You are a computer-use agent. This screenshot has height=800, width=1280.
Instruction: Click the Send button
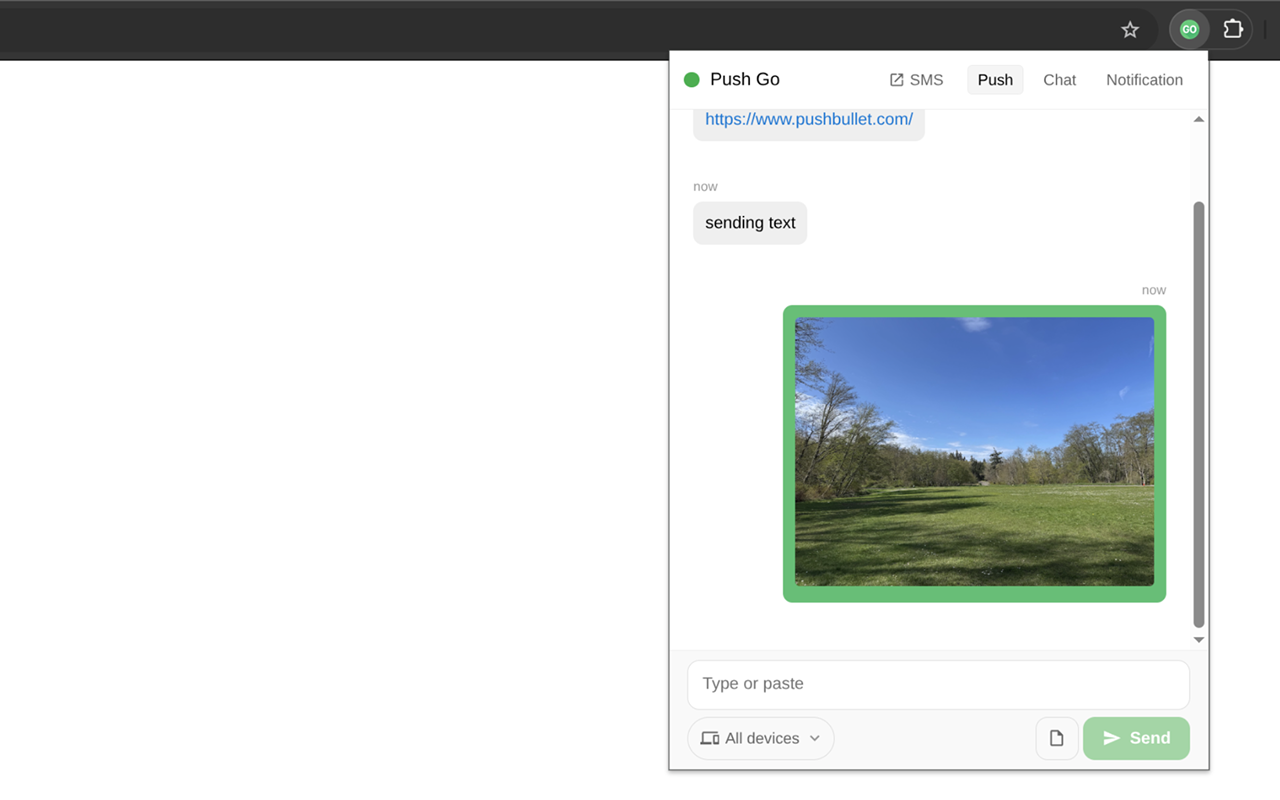[x=1136, y=738]
